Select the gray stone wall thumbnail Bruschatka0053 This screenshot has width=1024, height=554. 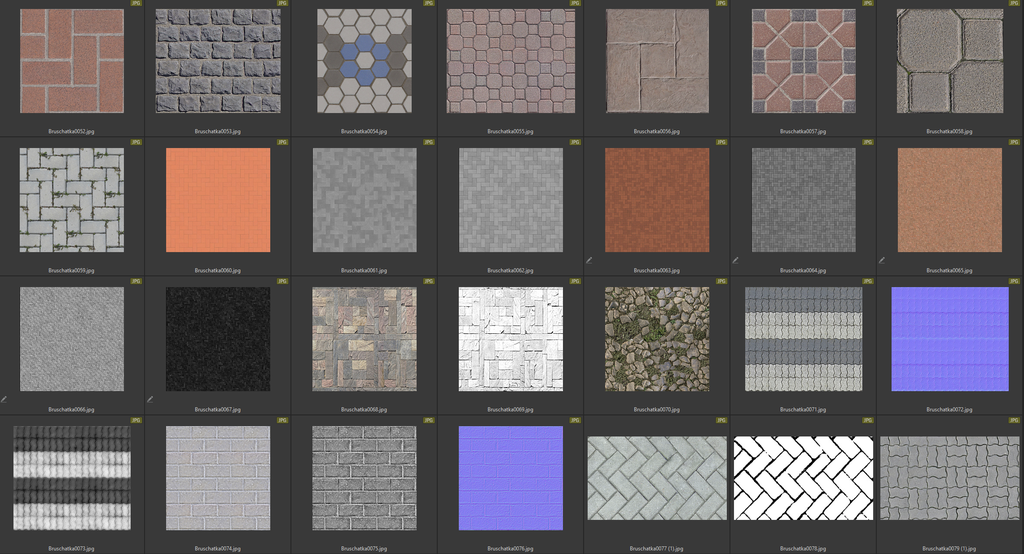pos(218,61)
